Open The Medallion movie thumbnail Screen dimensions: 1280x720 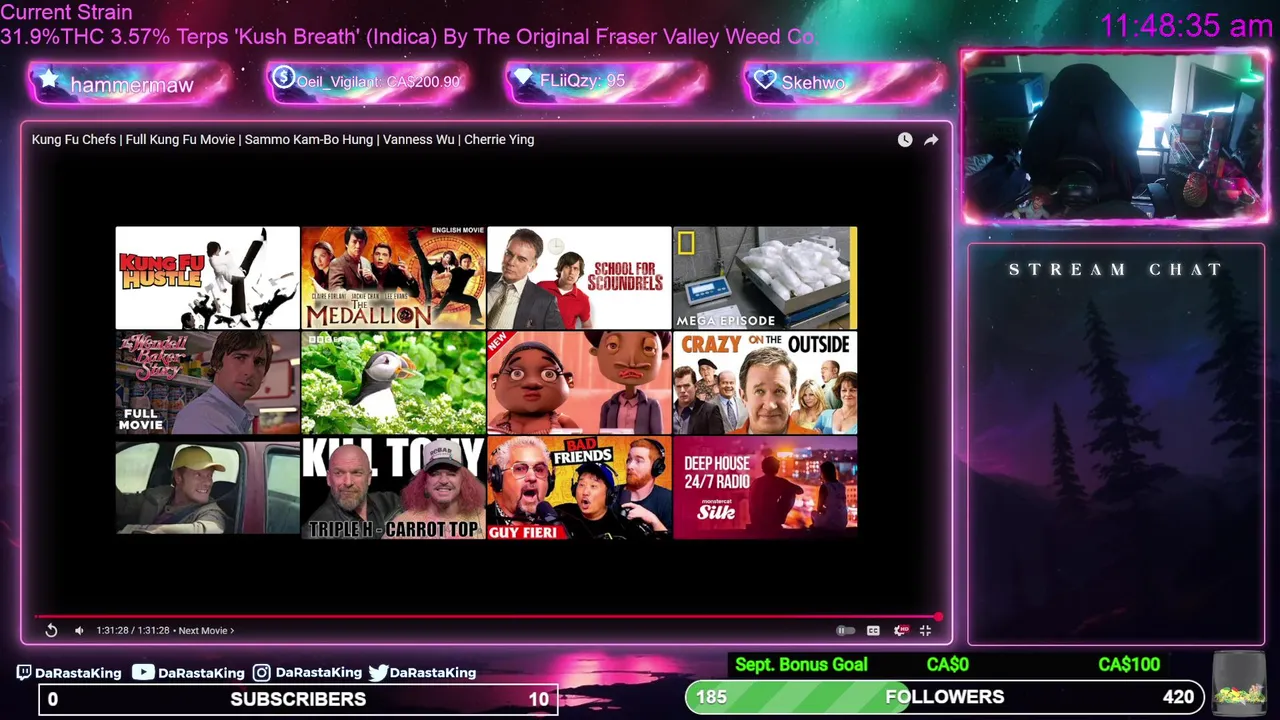[394, 277]
